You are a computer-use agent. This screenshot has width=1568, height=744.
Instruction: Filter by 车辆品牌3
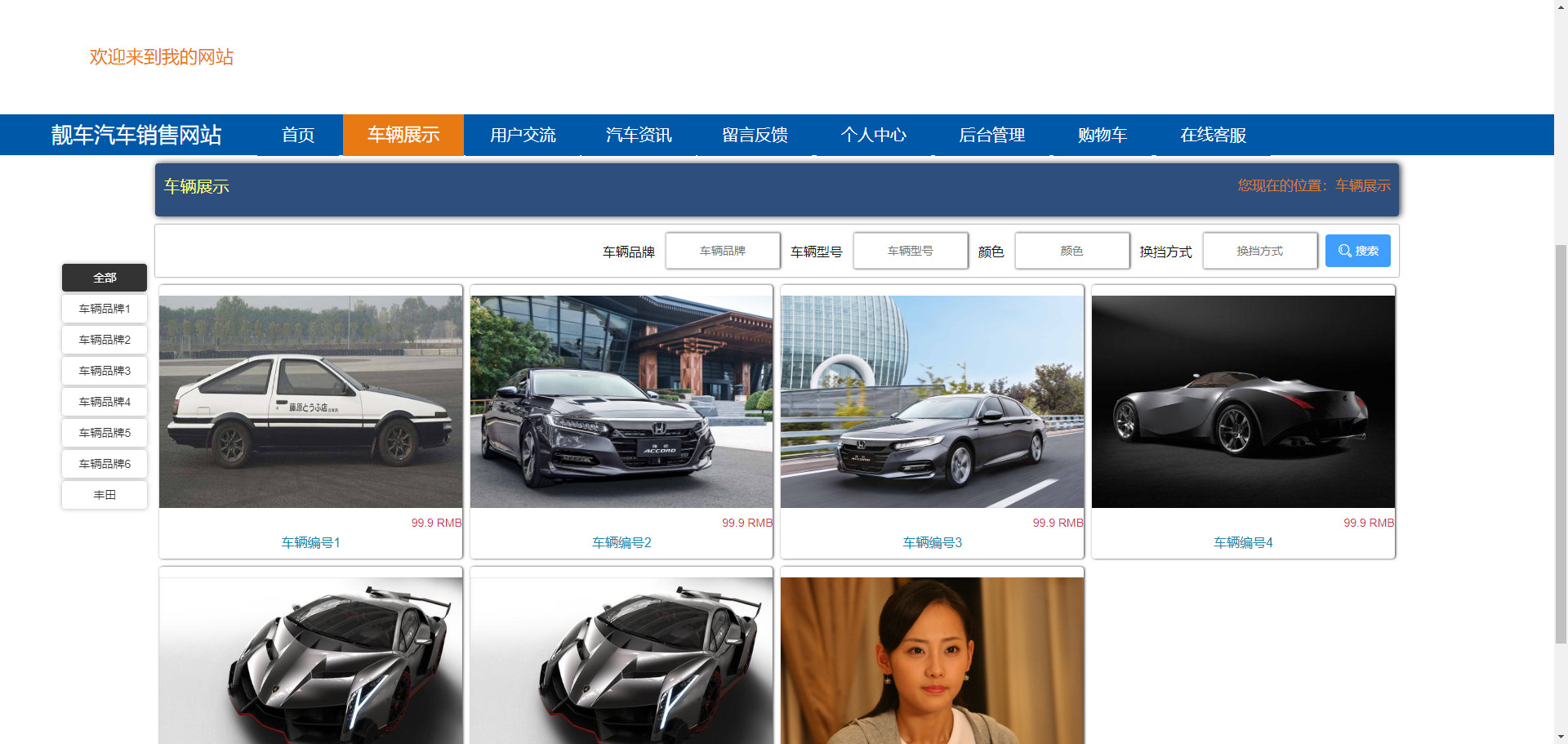[x=105, y=371]
